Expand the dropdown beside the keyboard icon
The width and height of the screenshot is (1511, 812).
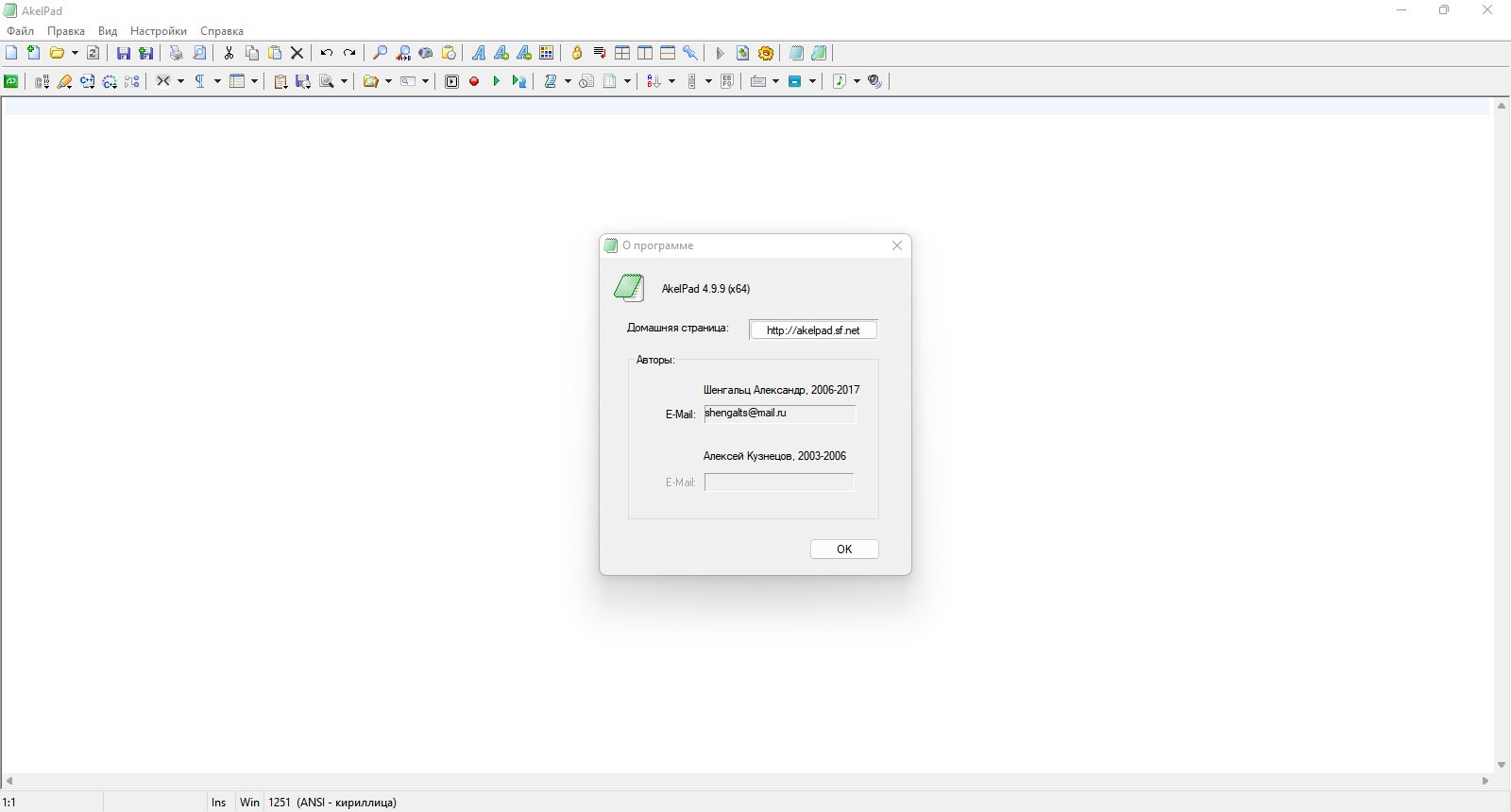coord(775,81)
